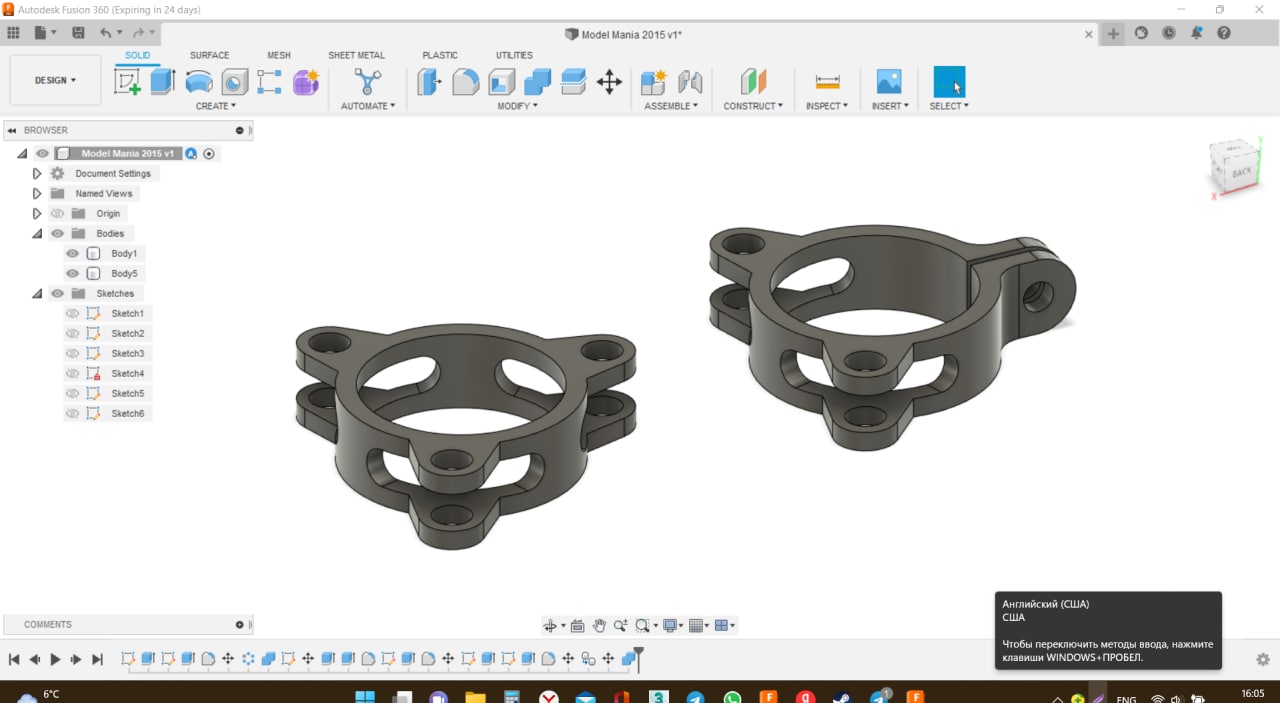The height and width of the screenshot is (703, 1280).
Task: Select the Joint tool
Action: [690, 82]
